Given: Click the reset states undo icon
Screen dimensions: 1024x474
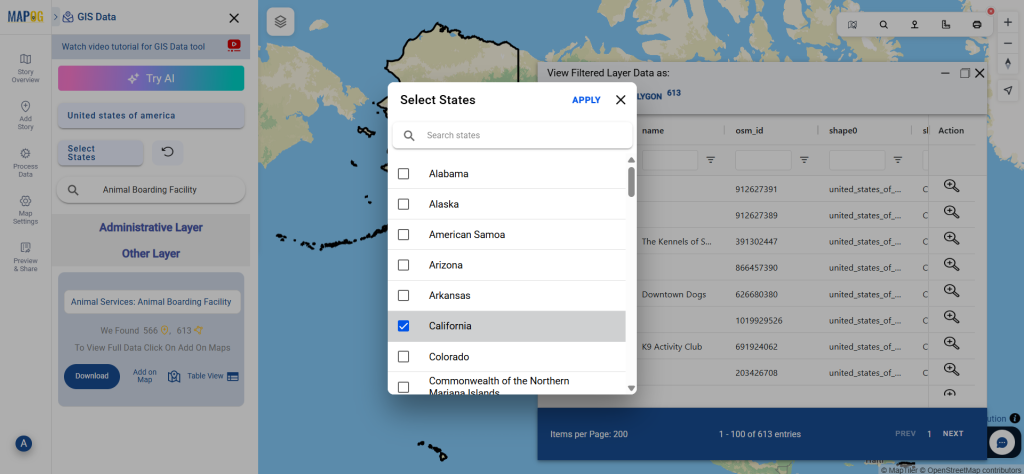Looking at the screenshot, I should click(168, 152).
